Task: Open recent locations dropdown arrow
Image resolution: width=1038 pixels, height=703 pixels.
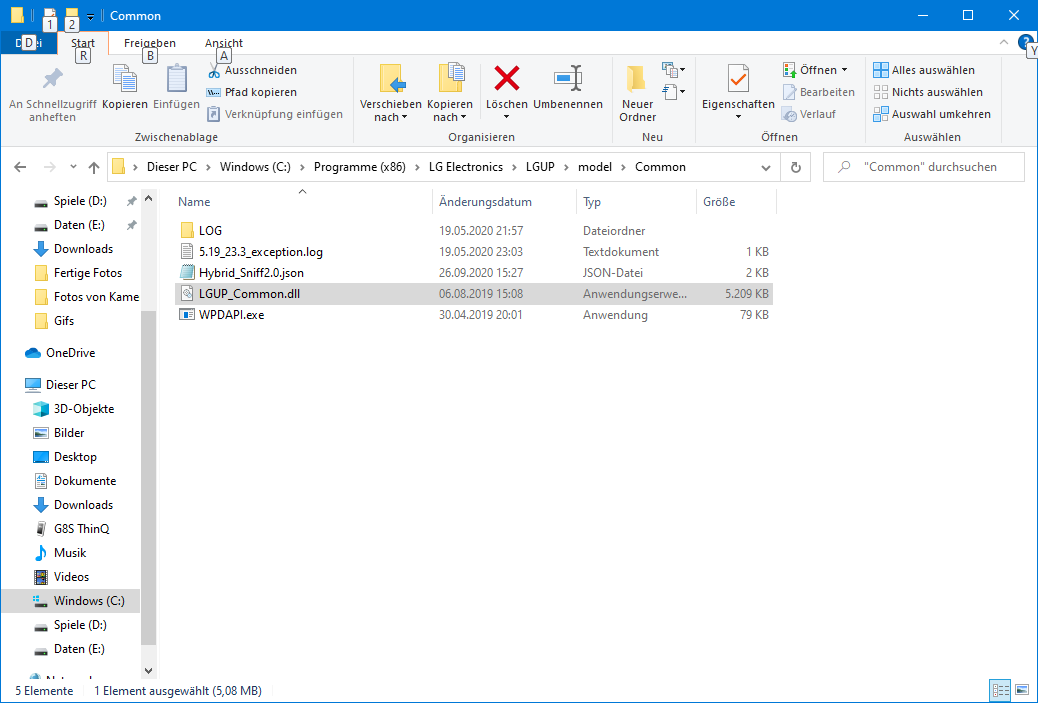Action: pyautogui.click(x=73, y=167)
